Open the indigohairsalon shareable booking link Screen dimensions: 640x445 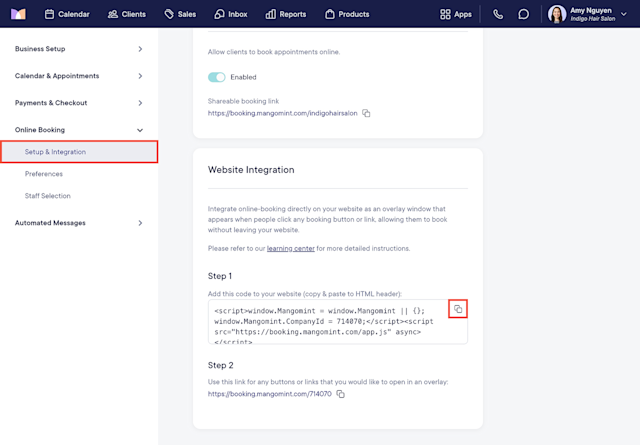click(x=282, y=113)
